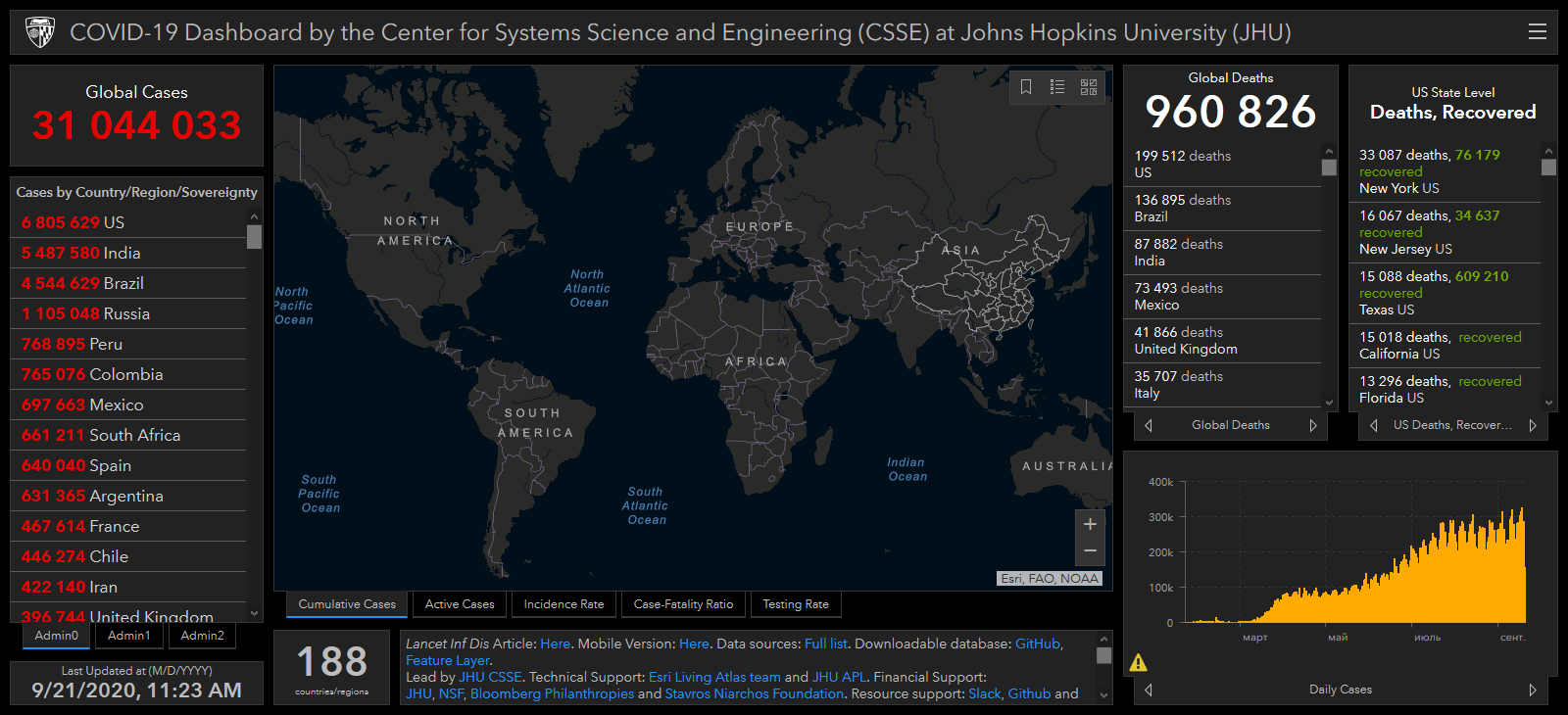Click info text scroll-down arrow
Image resolution: width=1568 pixels, height=715 pixels.
point(1103,695)
